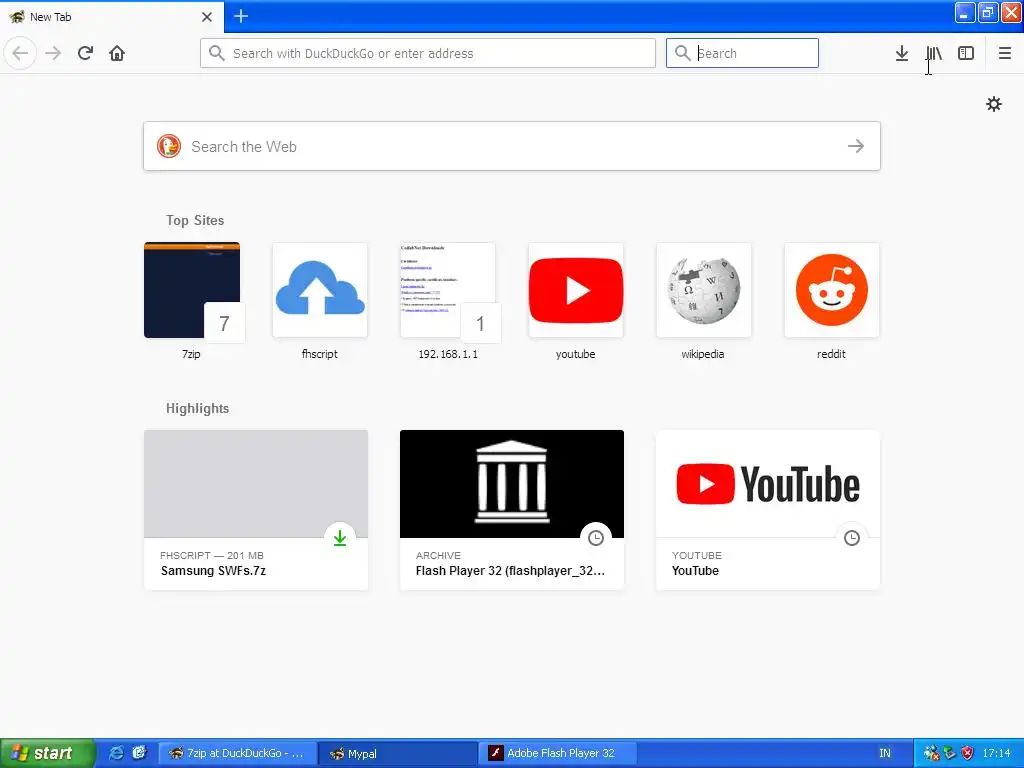Image resolution: width=1024 pixels, height=768 pixels.
Task: Click the Samsung SWFs.7z title text
Action: click(213, 571)
